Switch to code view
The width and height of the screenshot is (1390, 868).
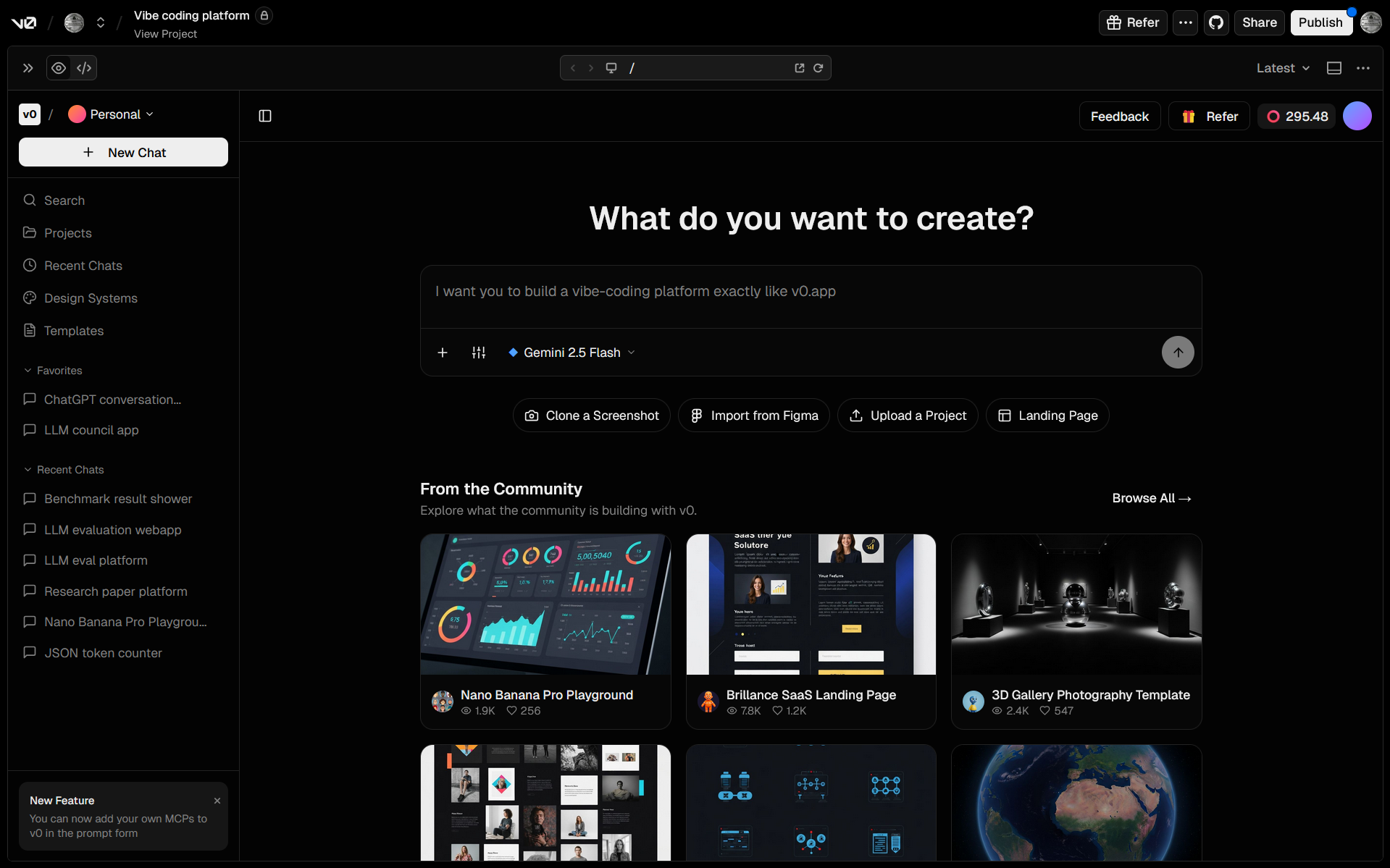(x=84, y=68)
